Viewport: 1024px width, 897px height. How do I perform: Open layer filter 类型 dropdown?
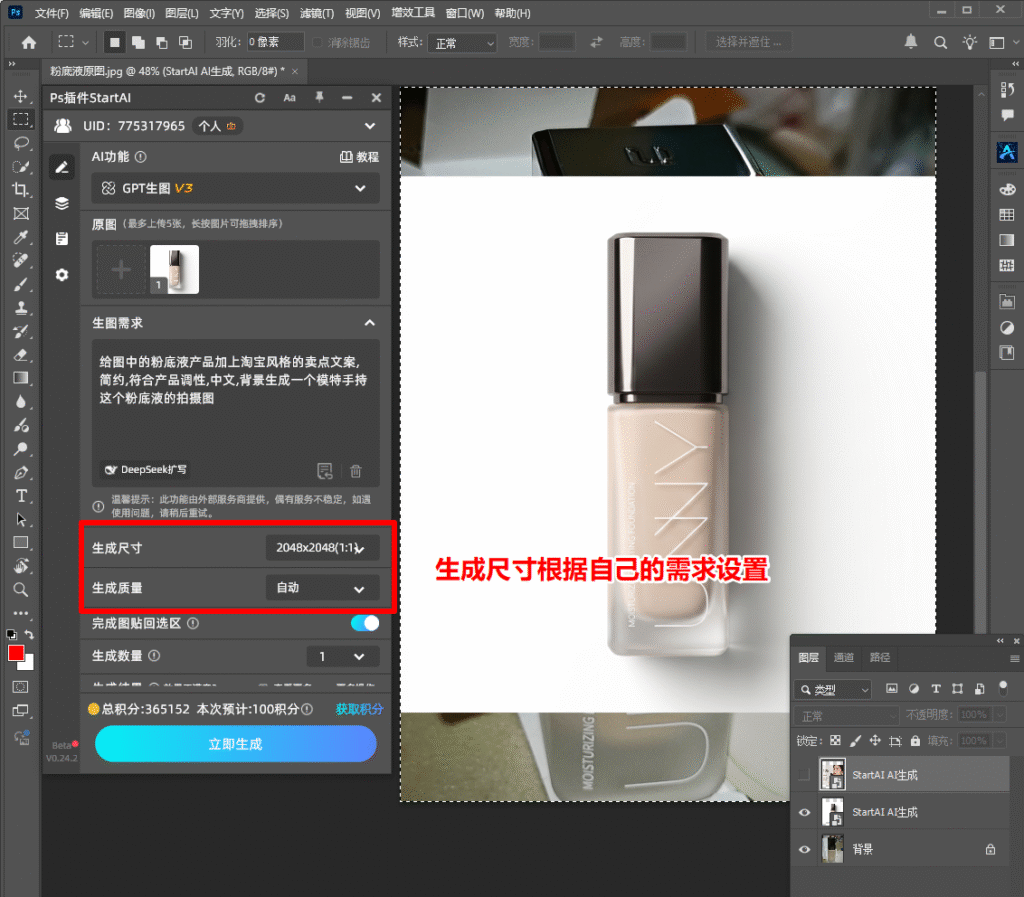833,689
